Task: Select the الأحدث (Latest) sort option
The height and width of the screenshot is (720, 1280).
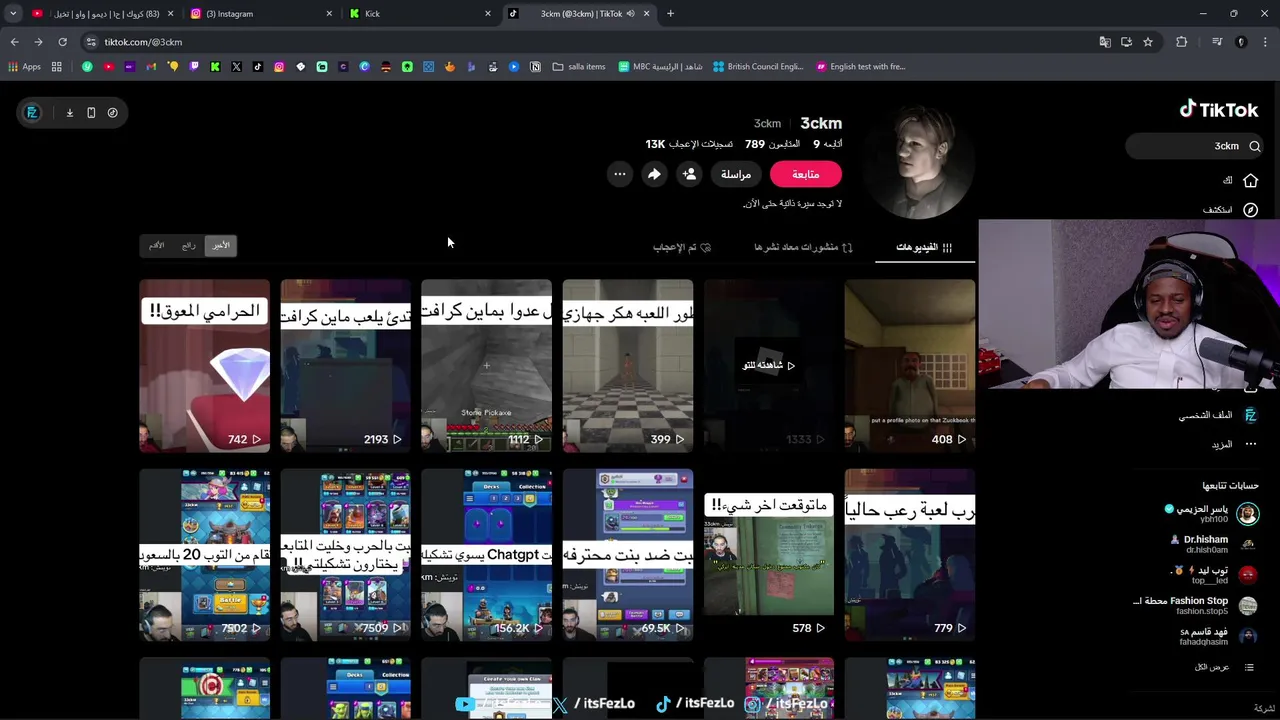Action: [221, 245]
